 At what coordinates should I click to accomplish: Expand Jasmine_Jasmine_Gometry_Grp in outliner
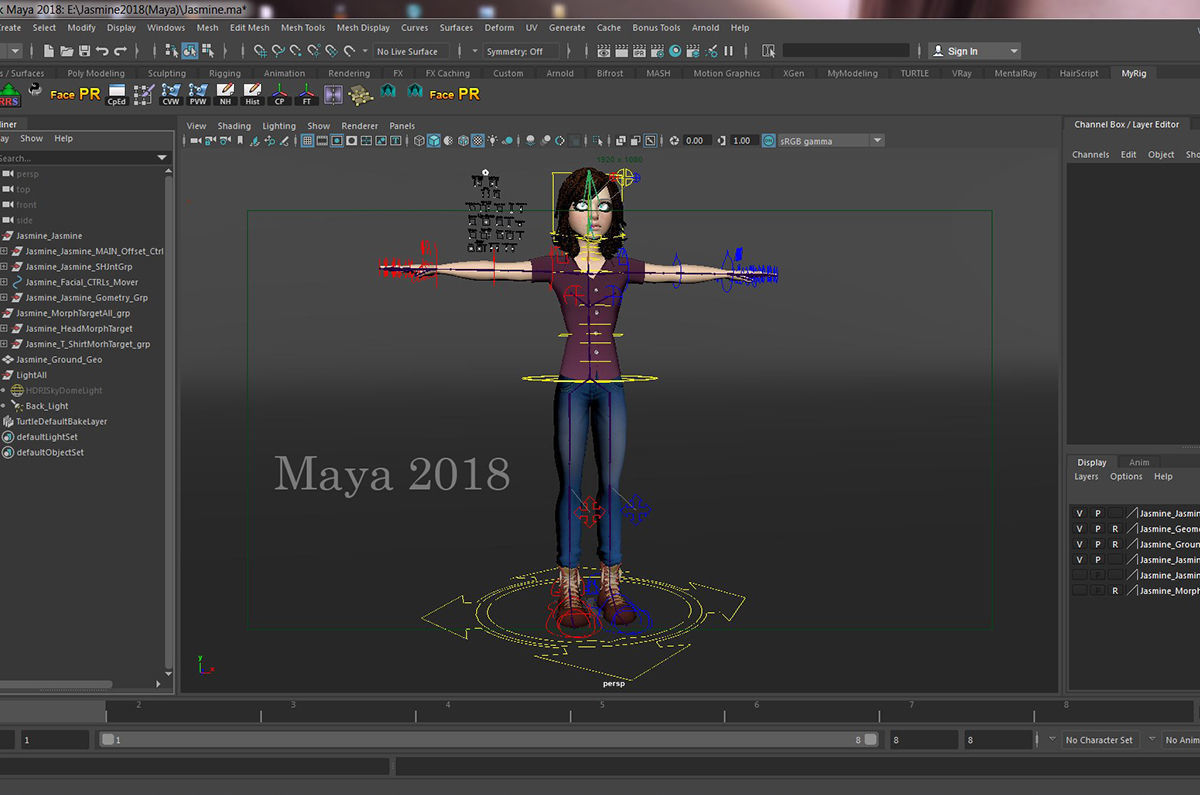pyautogui.click(x=4, y=297)
